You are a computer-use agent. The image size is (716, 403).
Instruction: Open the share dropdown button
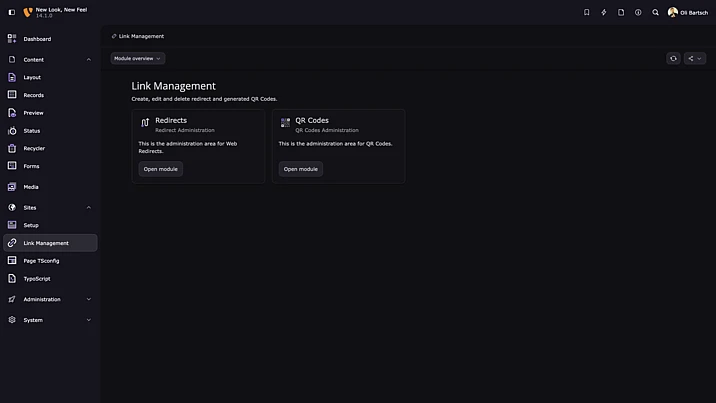pos(694,58)
